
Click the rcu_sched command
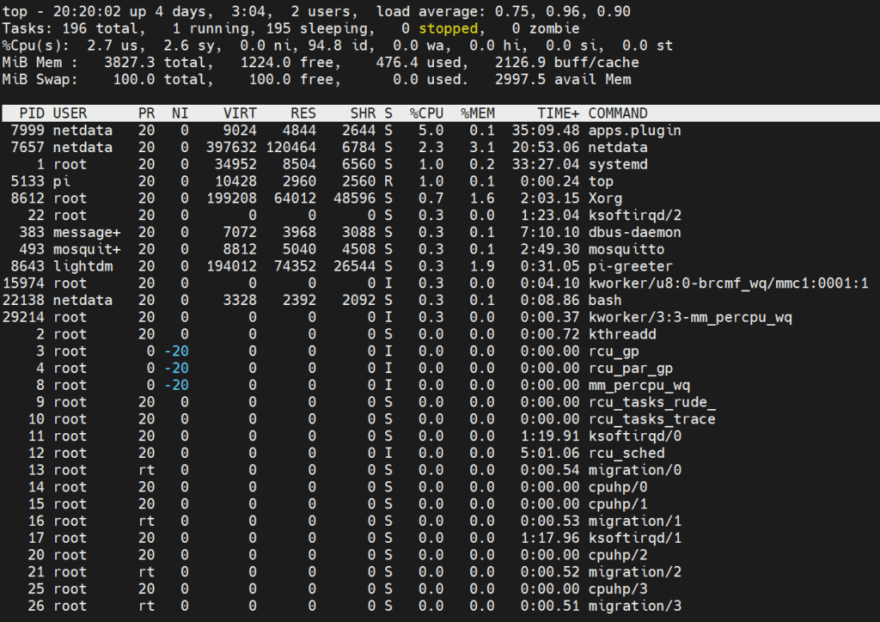click(626, 453)
